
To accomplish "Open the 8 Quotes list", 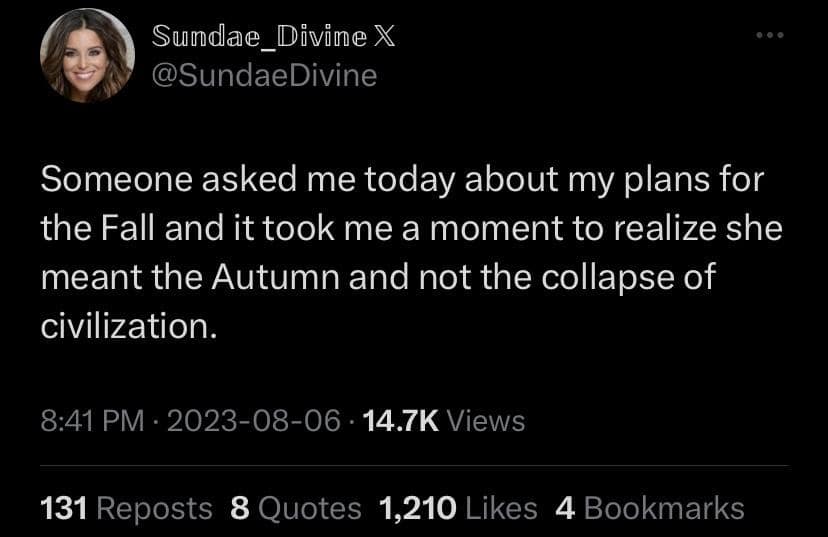I will tap(295, 508).
